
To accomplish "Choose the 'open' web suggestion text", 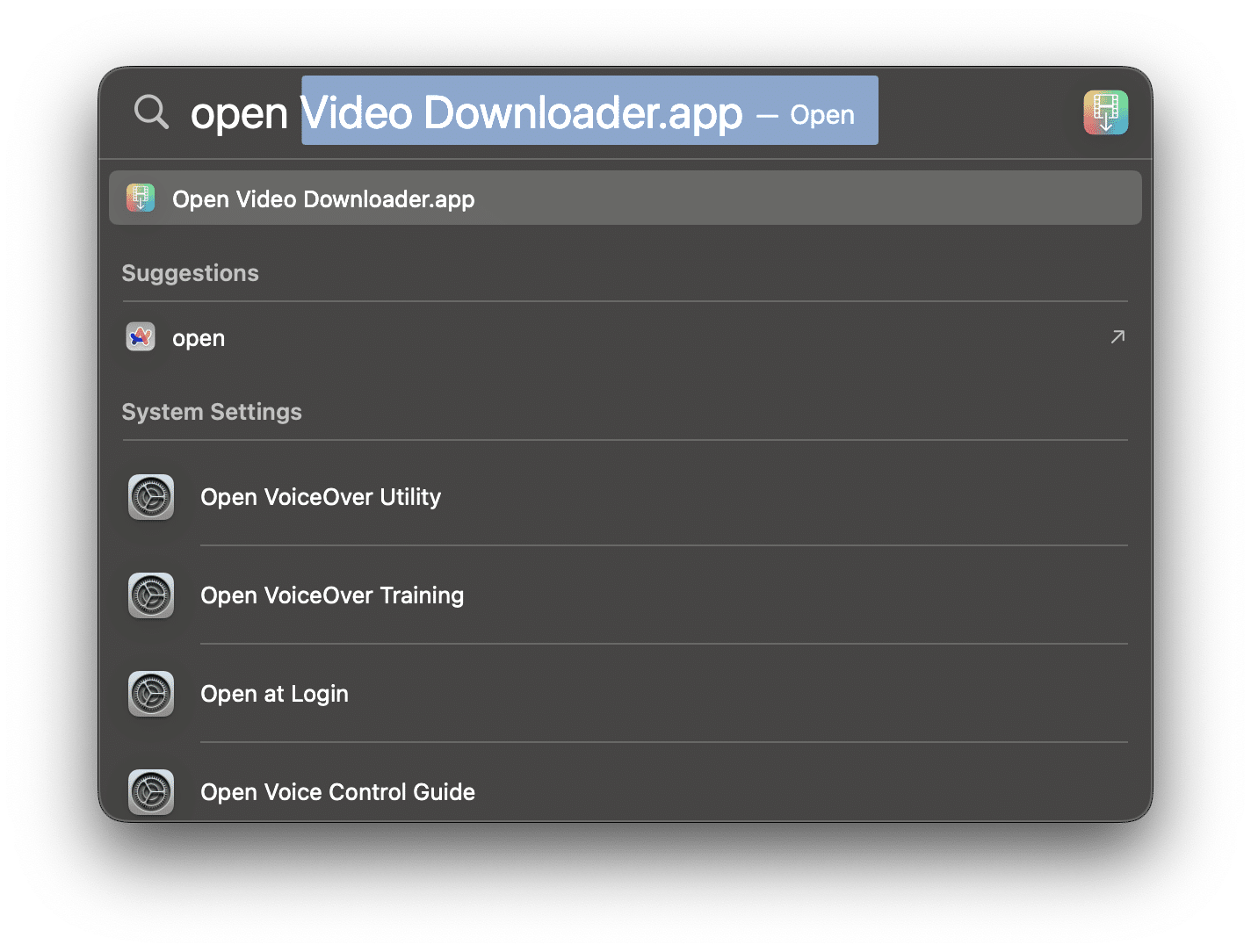I will tap(199, 338).
